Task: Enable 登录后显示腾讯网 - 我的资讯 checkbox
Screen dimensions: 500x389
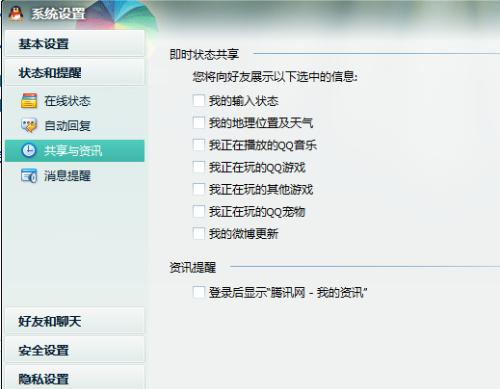Action: click(199, 292)
